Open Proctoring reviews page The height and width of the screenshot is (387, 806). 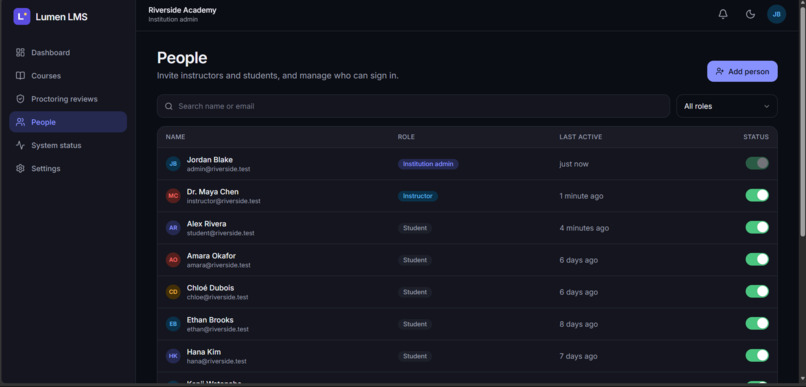pos(68,99)
